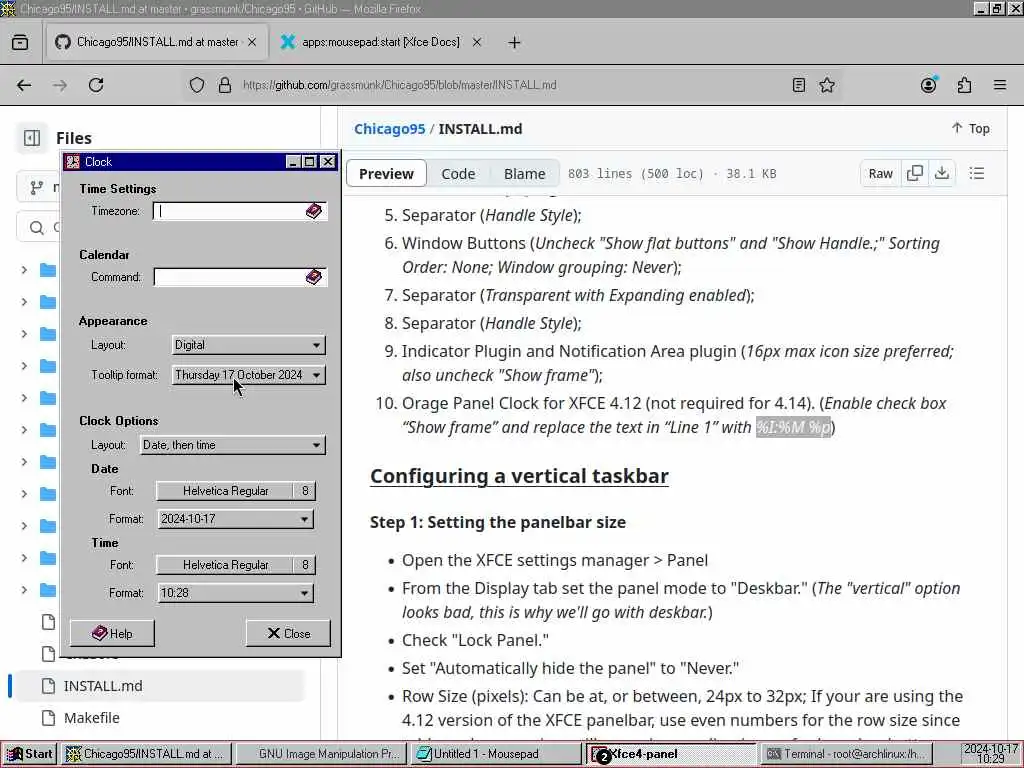Open the document outline list icon

tap(976, 173)
